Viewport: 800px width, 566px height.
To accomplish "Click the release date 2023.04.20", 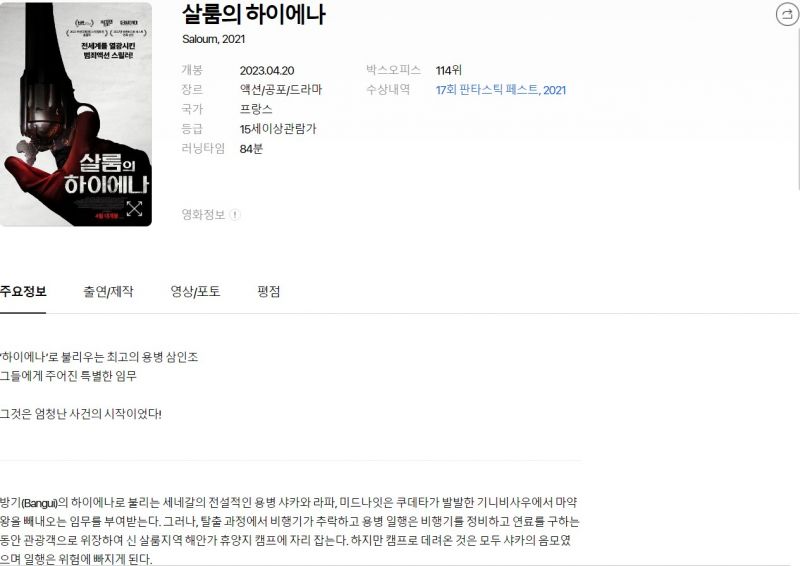I will coord(267,70).
